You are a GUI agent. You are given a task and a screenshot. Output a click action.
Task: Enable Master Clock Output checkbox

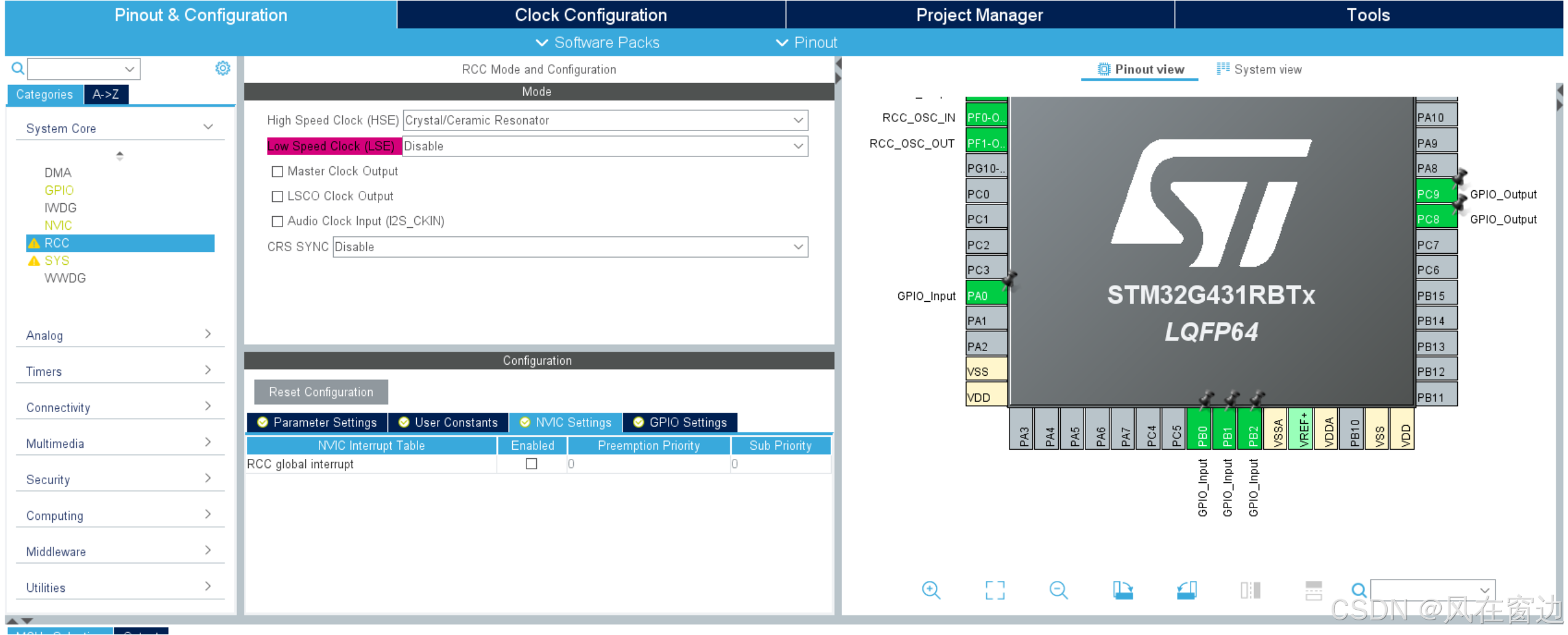pos(277,171)
